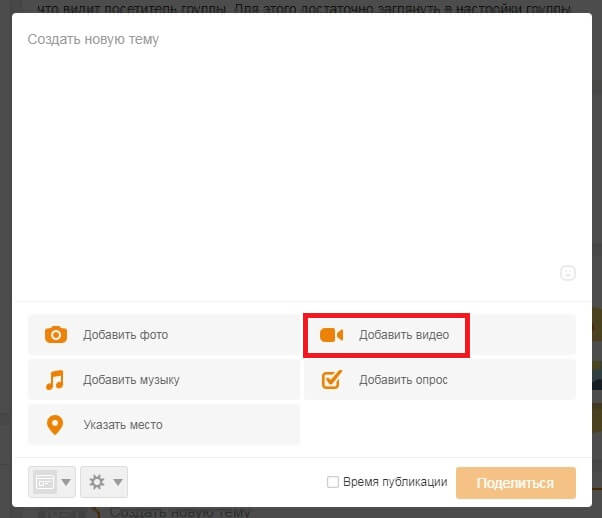Viewport: 602px width, 518px height.
Task: Click the Указать место button
Action: [164, 425]
